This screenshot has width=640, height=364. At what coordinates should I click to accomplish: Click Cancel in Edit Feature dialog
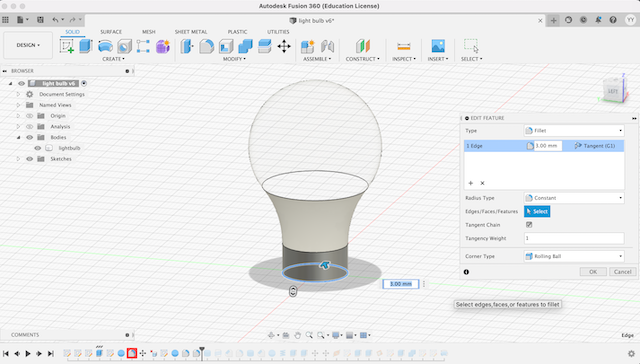[x=622, y=272]
